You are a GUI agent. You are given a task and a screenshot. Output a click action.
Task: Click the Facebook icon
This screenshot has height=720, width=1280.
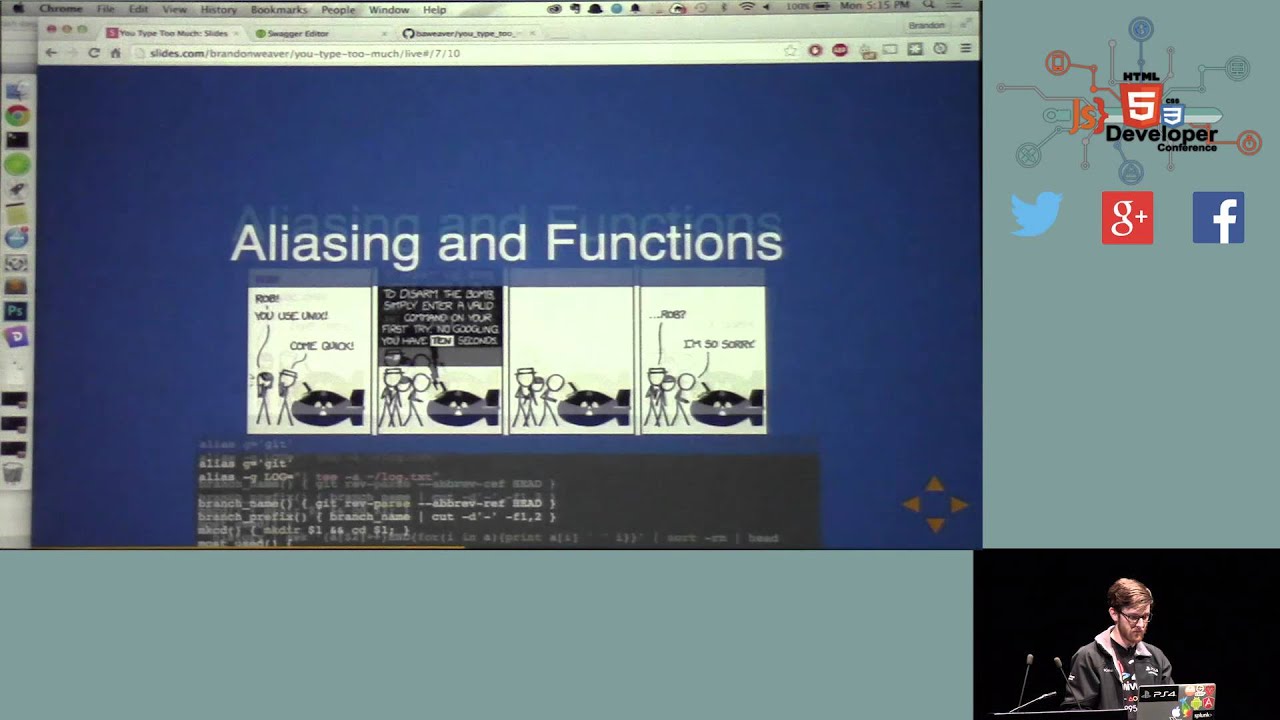pyautogui.click(x=1218, y=217)
